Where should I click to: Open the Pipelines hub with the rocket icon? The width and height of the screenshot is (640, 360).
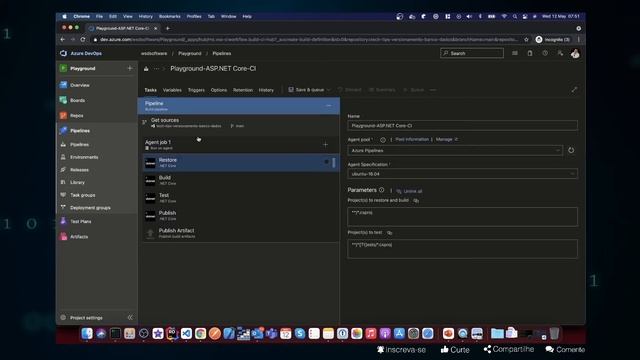click(80, 131)
